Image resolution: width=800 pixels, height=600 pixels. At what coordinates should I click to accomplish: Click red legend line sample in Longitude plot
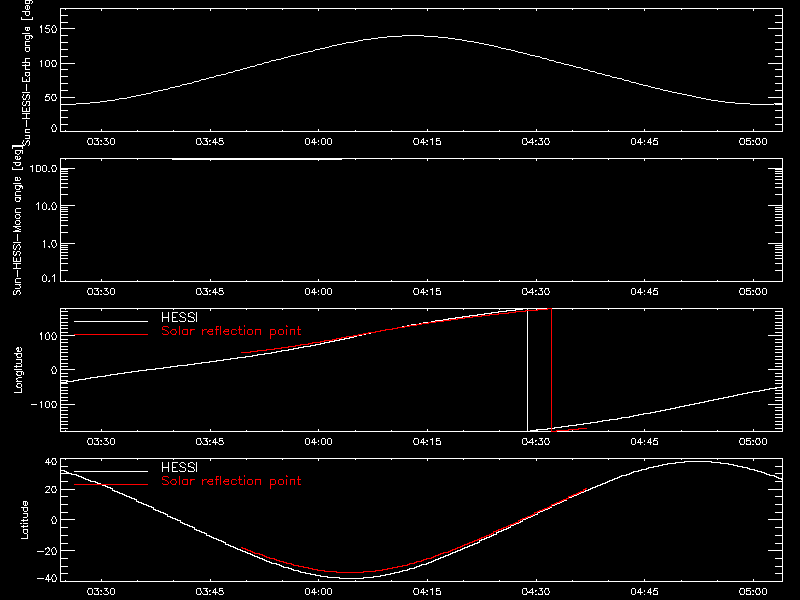tap(111, 335)
